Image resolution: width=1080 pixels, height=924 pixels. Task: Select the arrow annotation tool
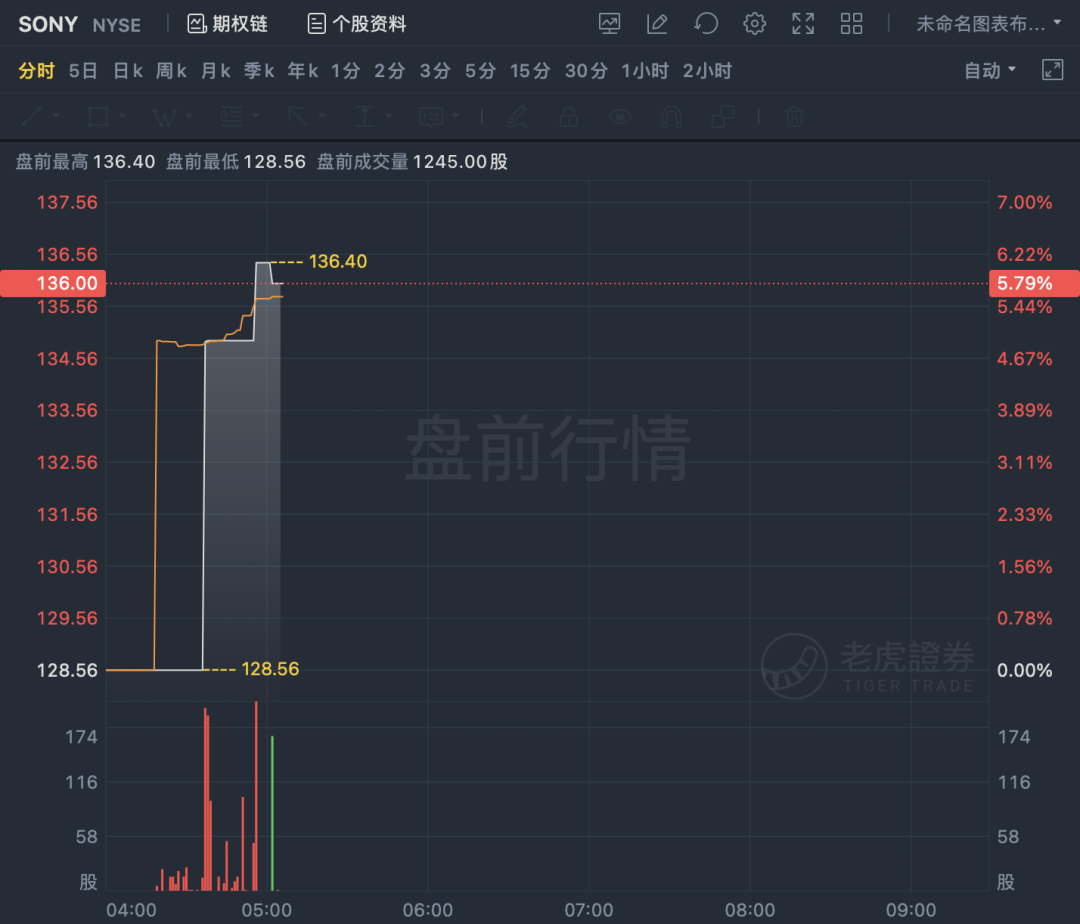point(298,116)
